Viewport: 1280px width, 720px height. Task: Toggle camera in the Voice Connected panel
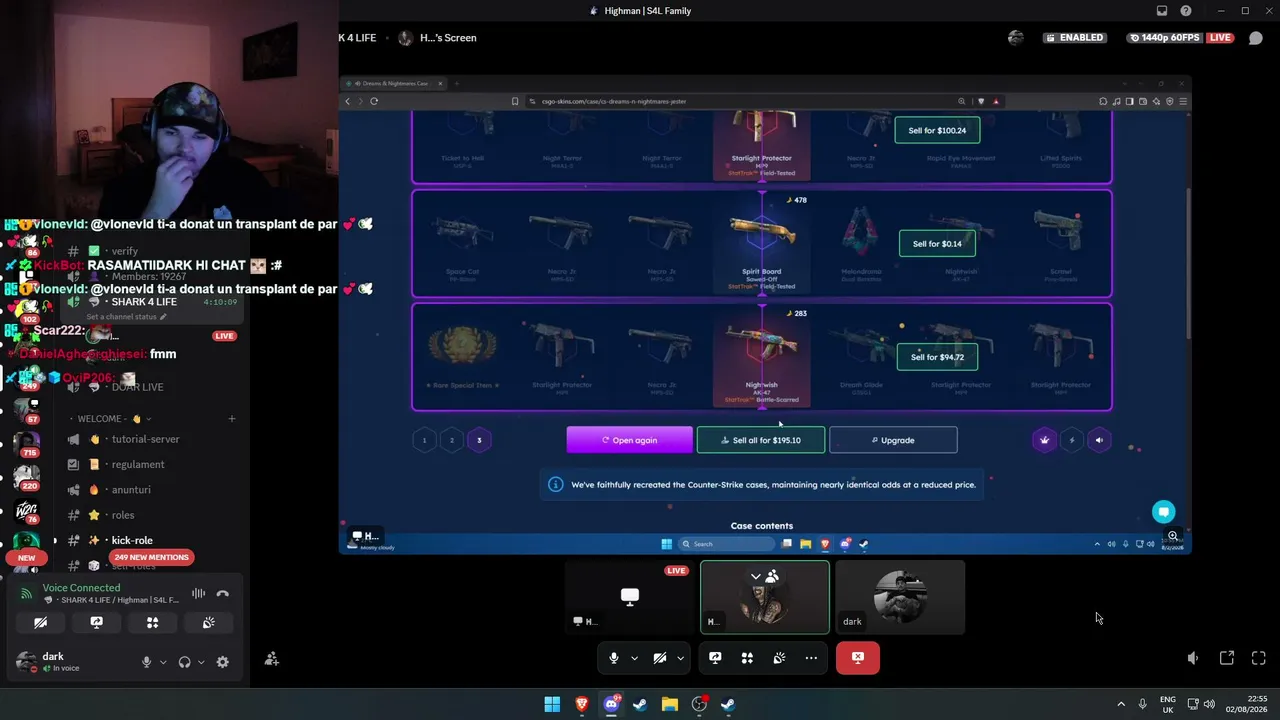[x=40, y=622]
